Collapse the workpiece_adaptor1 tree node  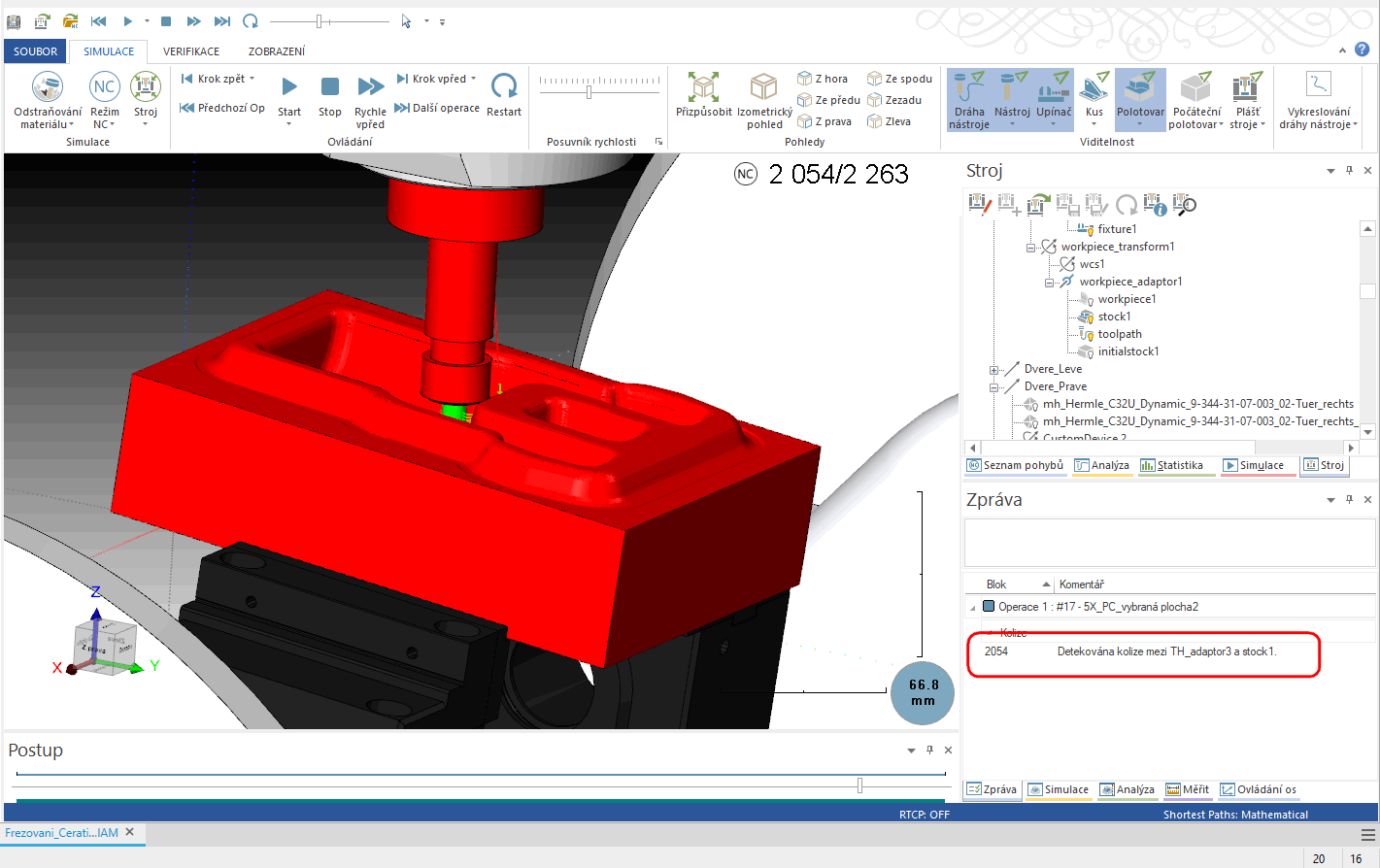coord(1049,283)
